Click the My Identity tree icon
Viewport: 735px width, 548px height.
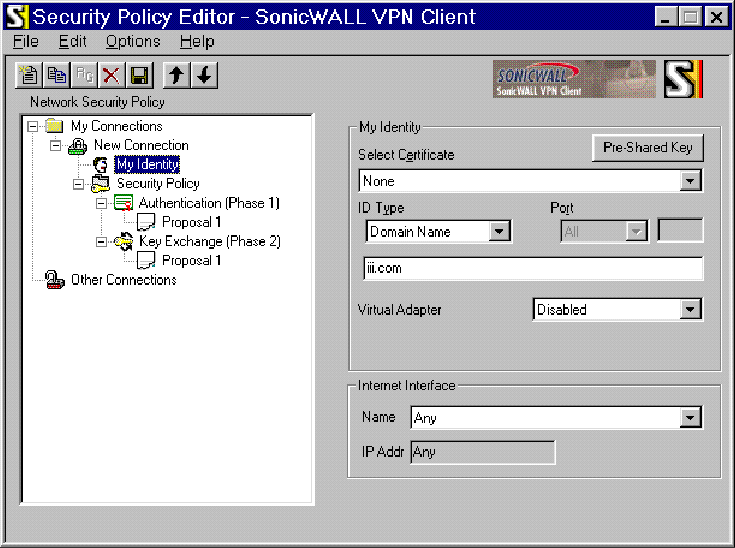(x=100, y=165)
